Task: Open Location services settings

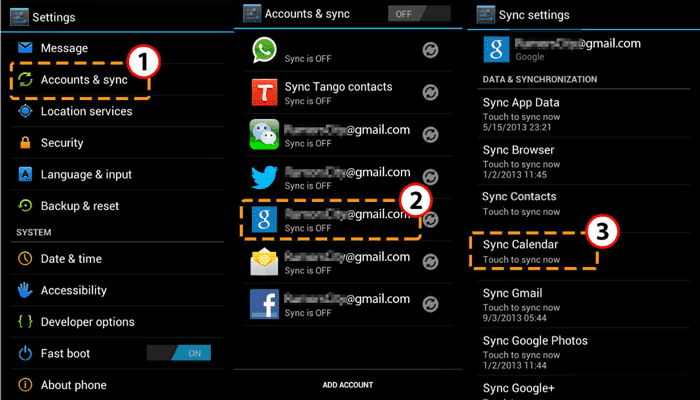Action: point(86,111)
